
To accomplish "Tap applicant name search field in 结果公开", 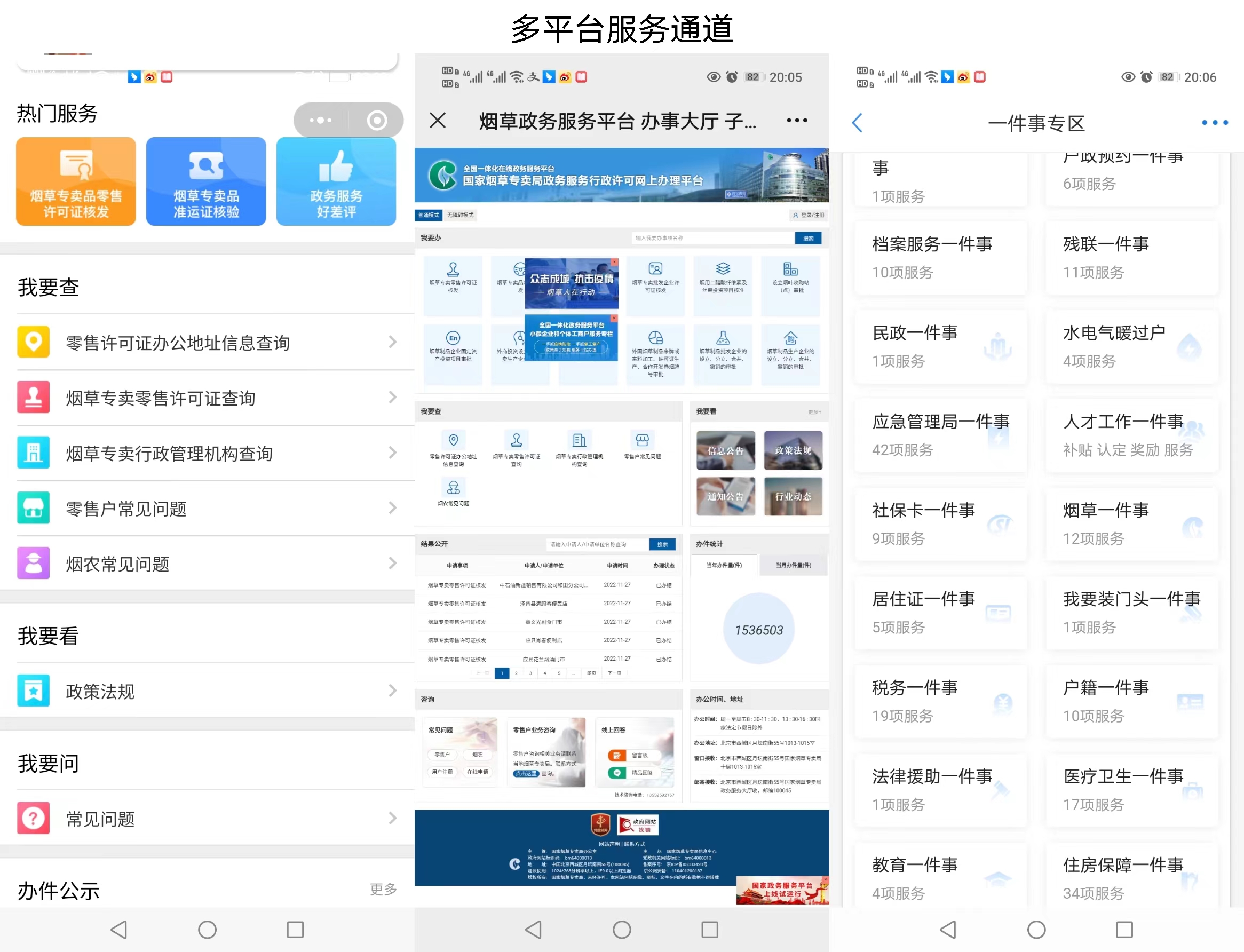I will pyautogui.click(x=598, y=544).
